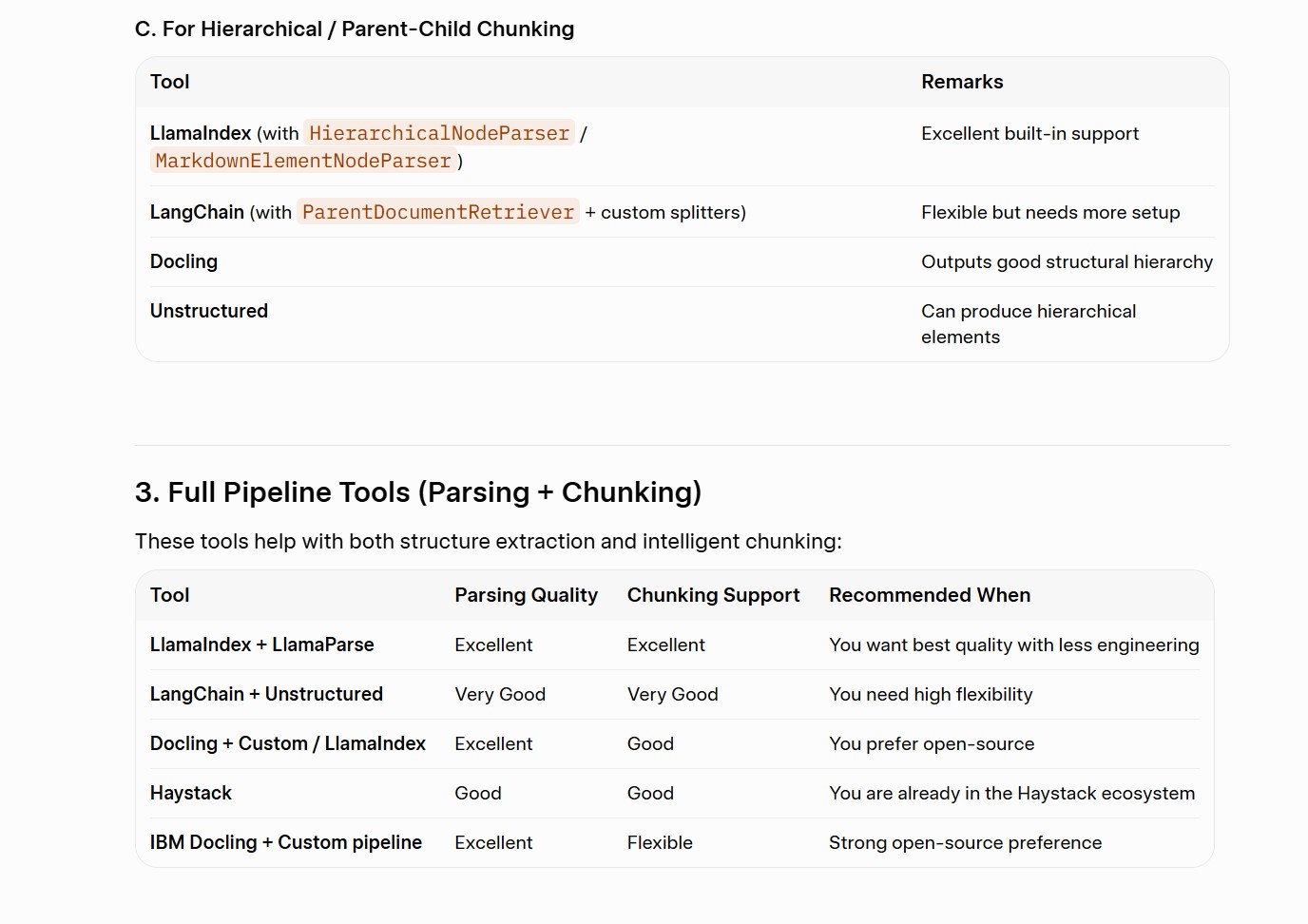Click the Docling + Custom / LlamaIndex cell

[x=288, y=743]
